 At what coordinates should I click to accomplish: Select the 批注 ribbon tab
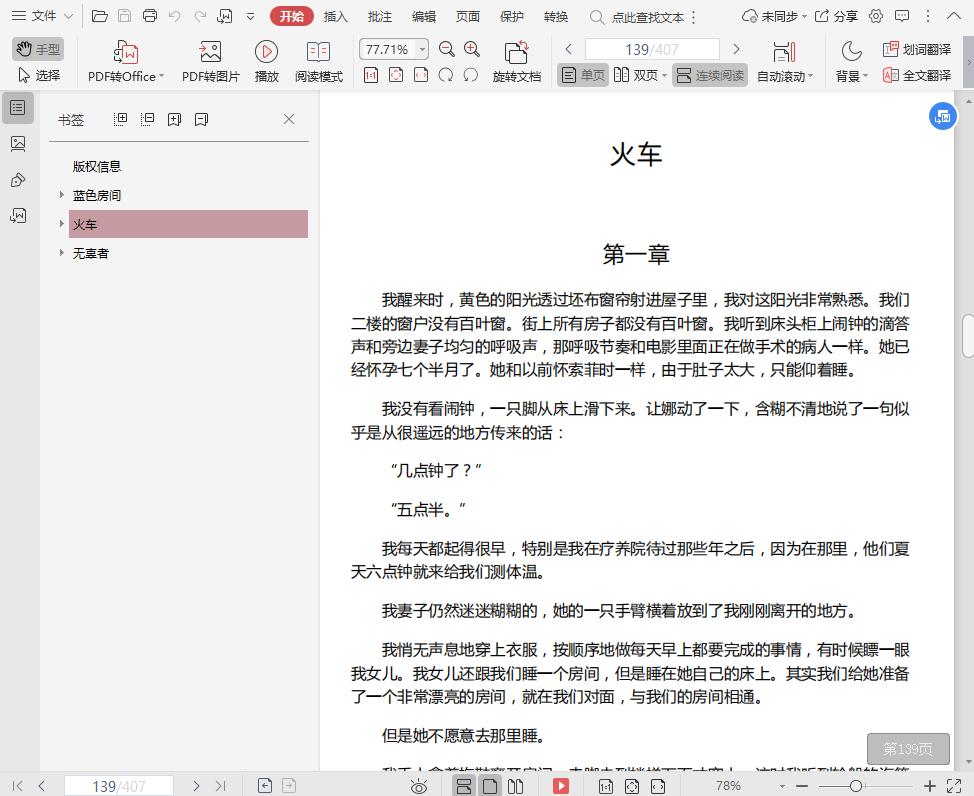tap(380, 17)
